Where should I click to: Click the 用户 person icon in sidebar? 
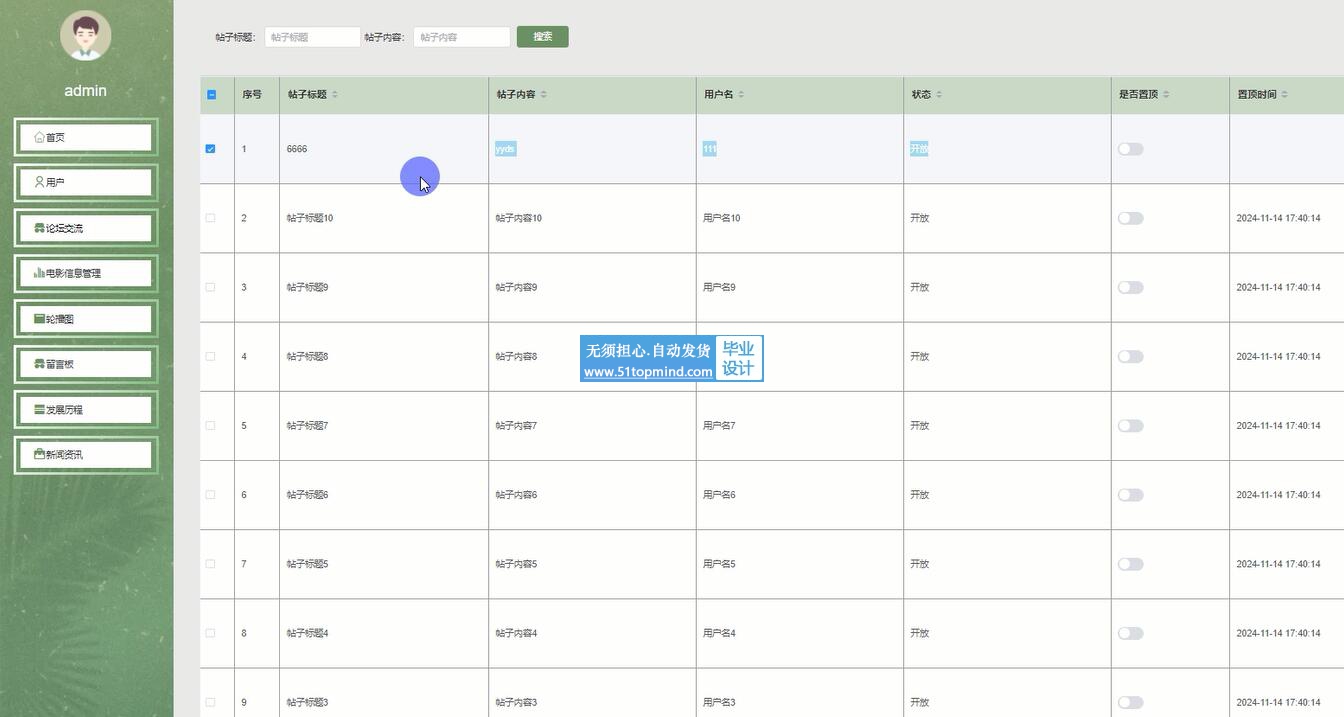click(x=39, y=183)
